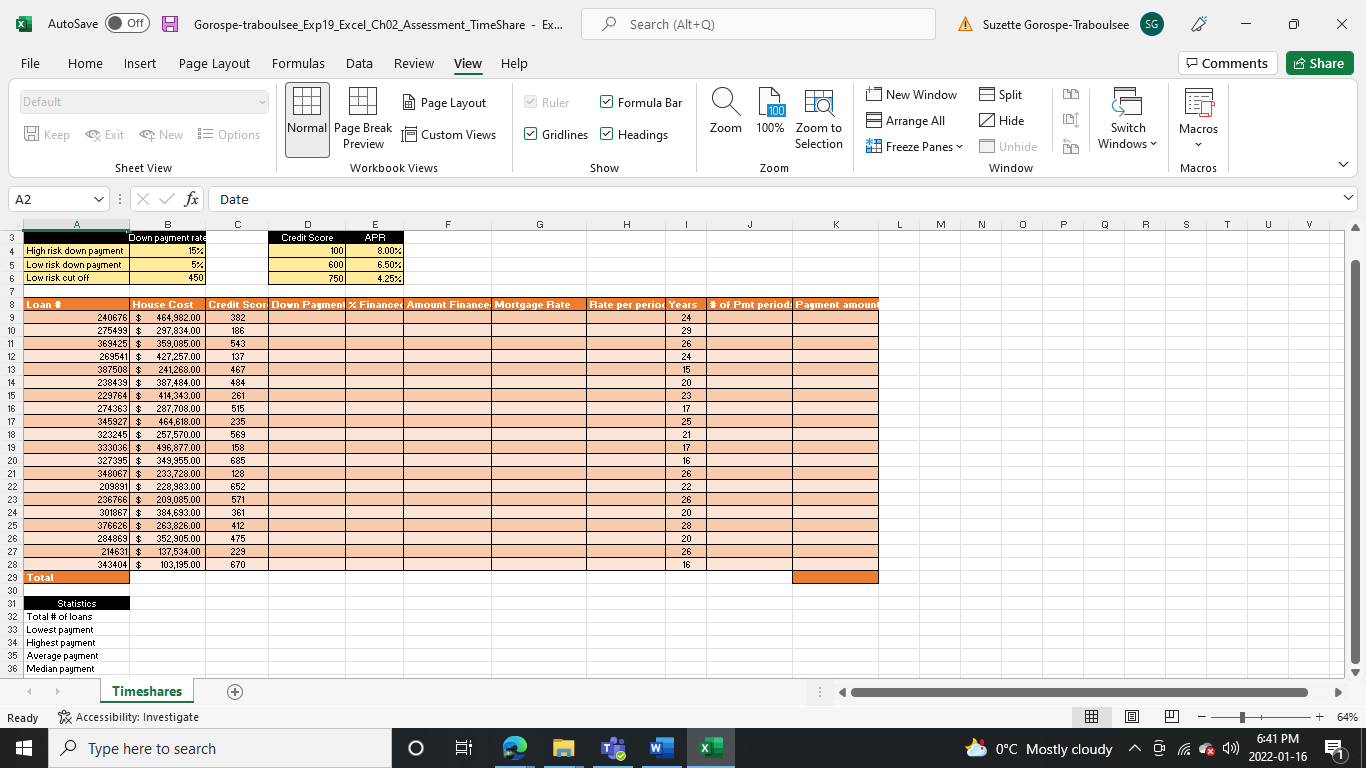The width and height of the screenshot is (1366, 768).
Task: Switch to Normal workbook view
Action: tap(307, 119)
